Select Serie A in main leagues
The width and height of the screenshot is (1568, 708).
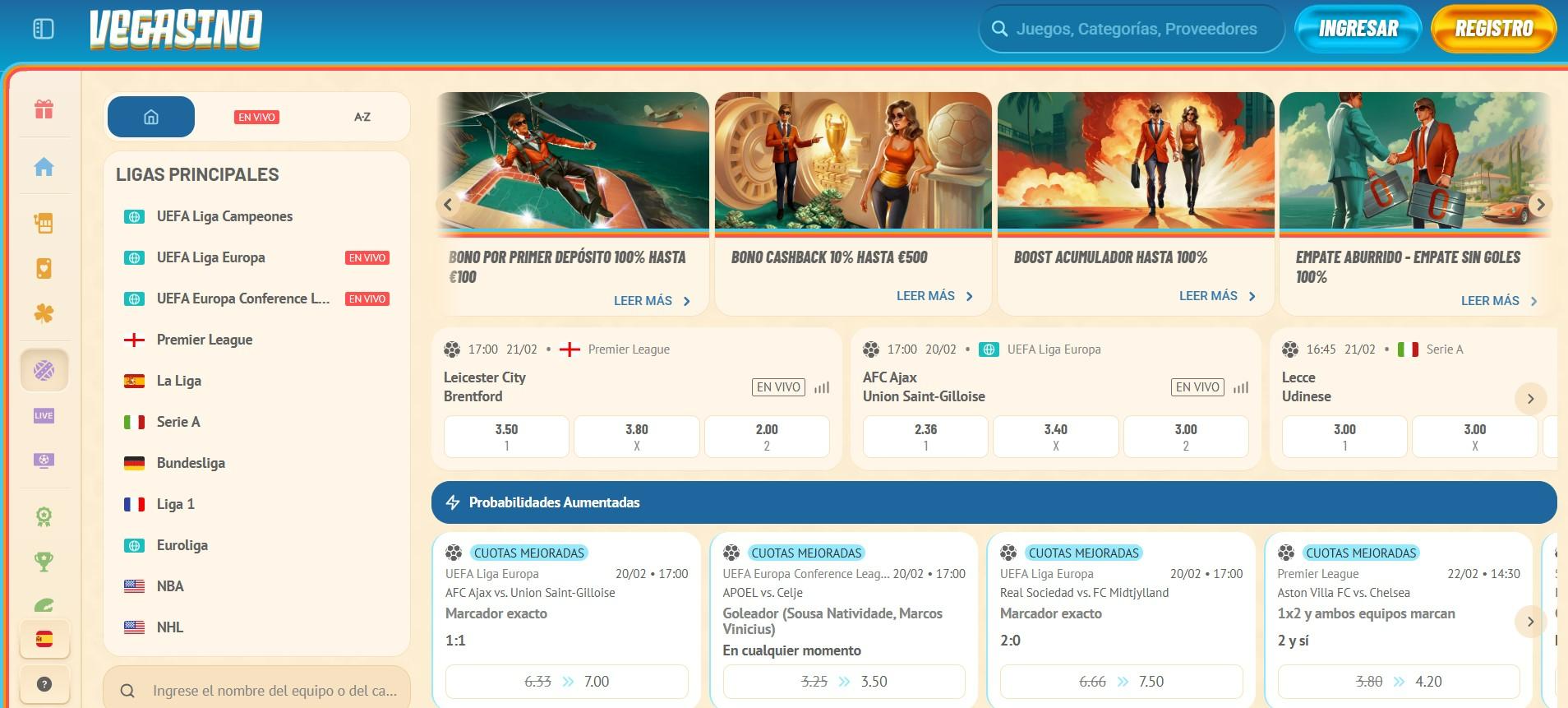[x=256, y=422]
